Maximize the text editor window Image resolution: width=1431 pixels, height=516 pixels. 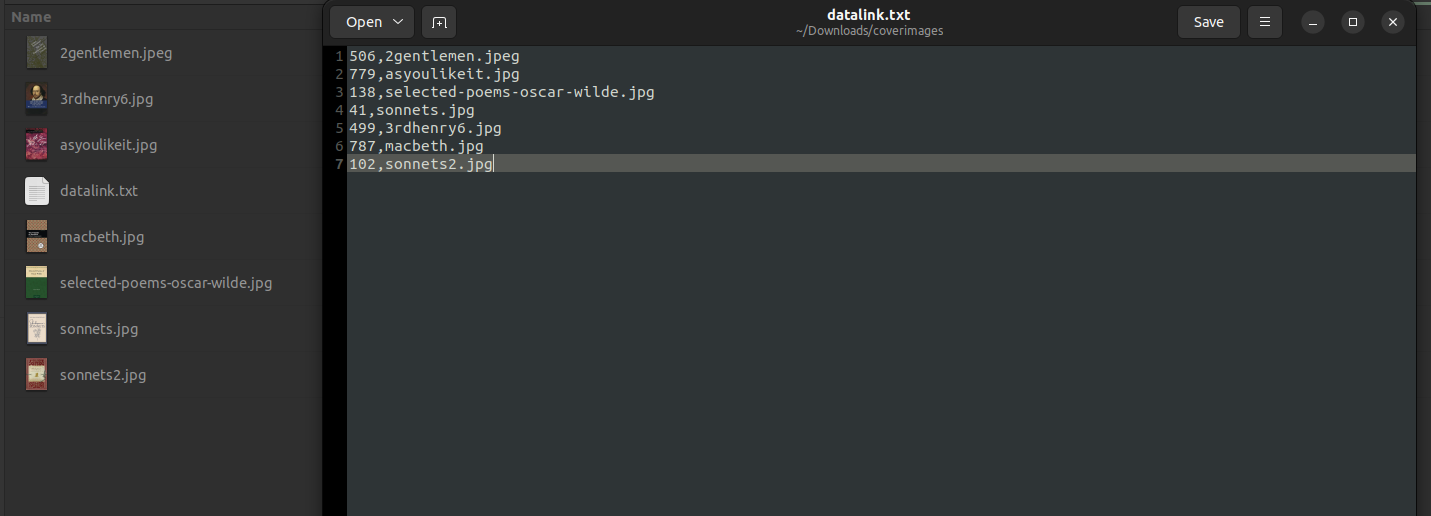click(x=1353, y=22)
